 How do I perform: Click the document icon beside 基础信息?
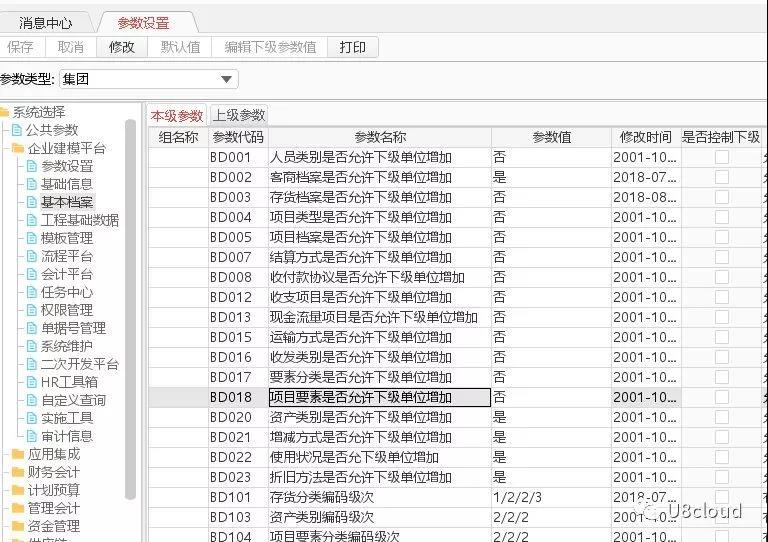(x=32, y=184)
